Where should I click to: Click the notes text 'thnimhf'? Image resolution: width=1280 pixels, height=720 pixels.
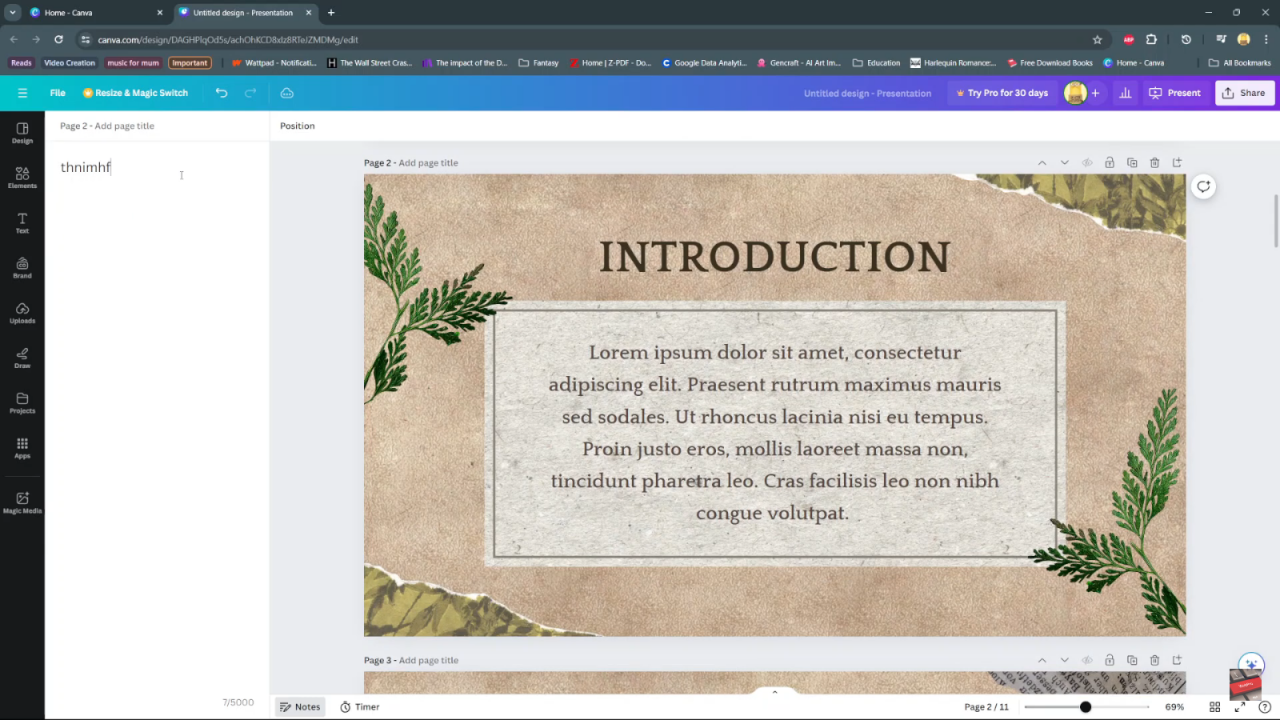[86, 167]
